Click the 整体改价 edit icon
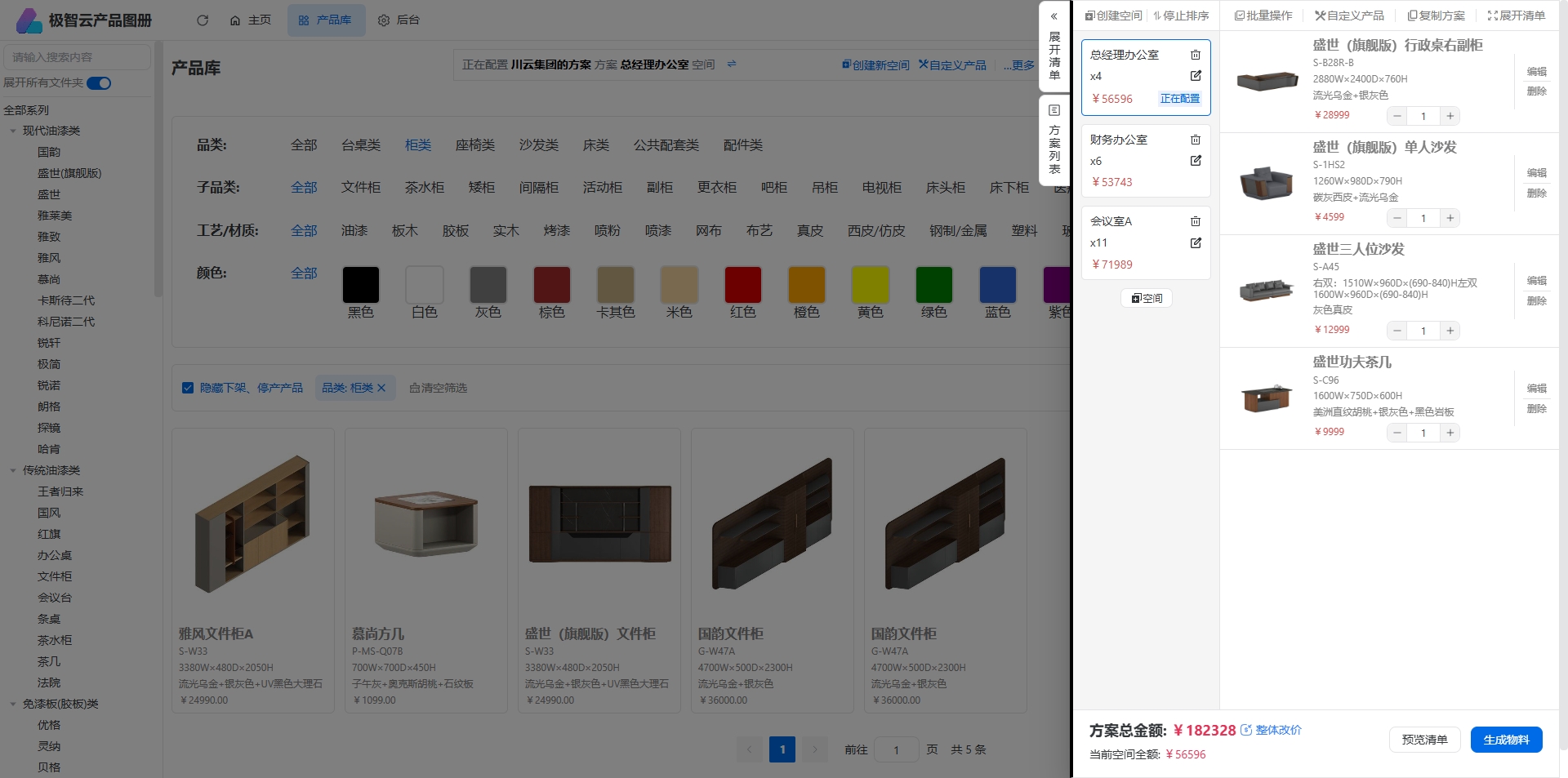 click(1246, 730)
